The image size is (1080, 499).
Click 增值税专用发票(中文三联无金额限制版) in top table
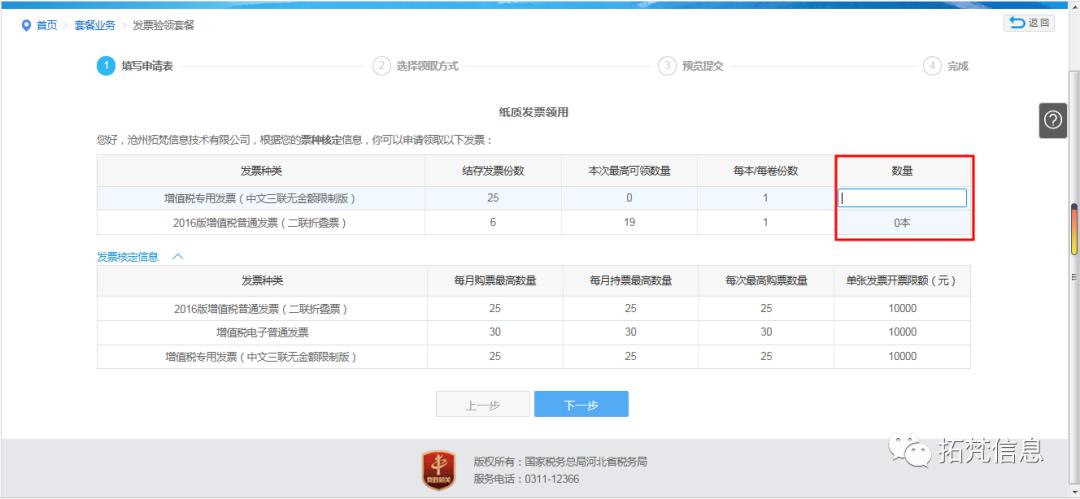click(260, 198)
